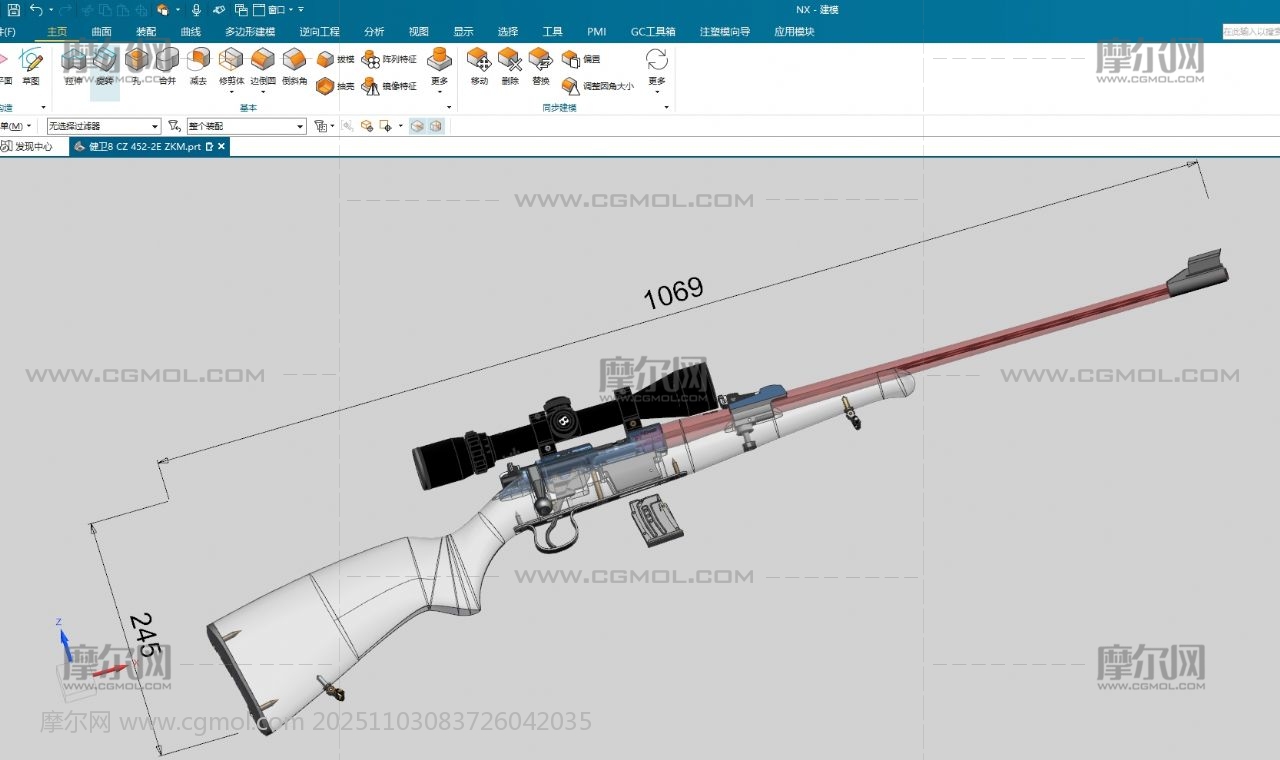Activate the 减去 (Subtract) tool
This screenshot has height=760, width=1280.
(198, 63)
